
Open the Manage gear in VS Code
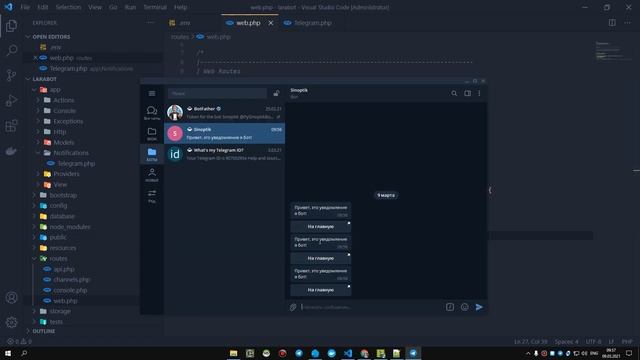[11, 322]
